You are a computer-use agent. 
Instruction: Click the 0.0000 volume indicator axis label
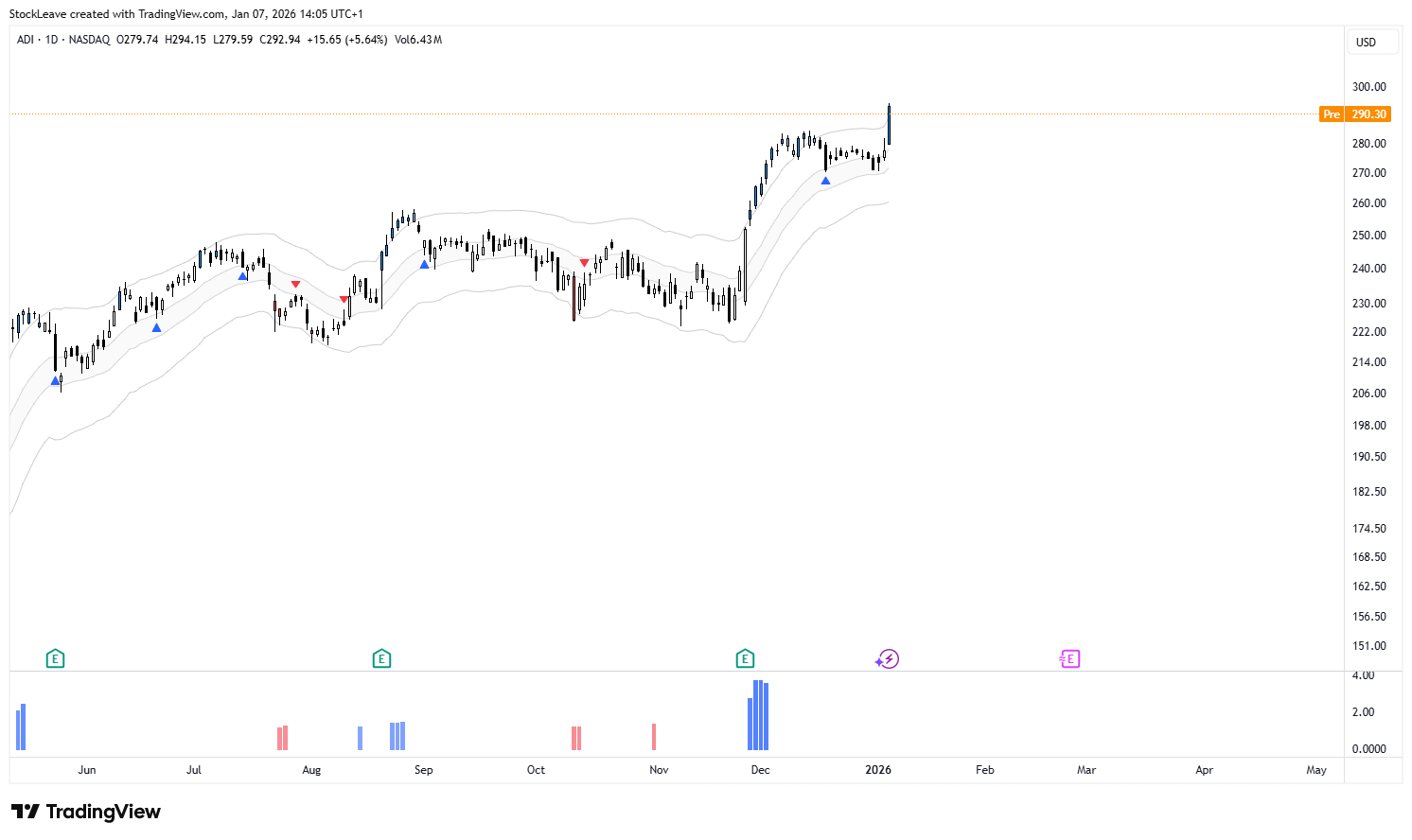(x=1368, y=749)
